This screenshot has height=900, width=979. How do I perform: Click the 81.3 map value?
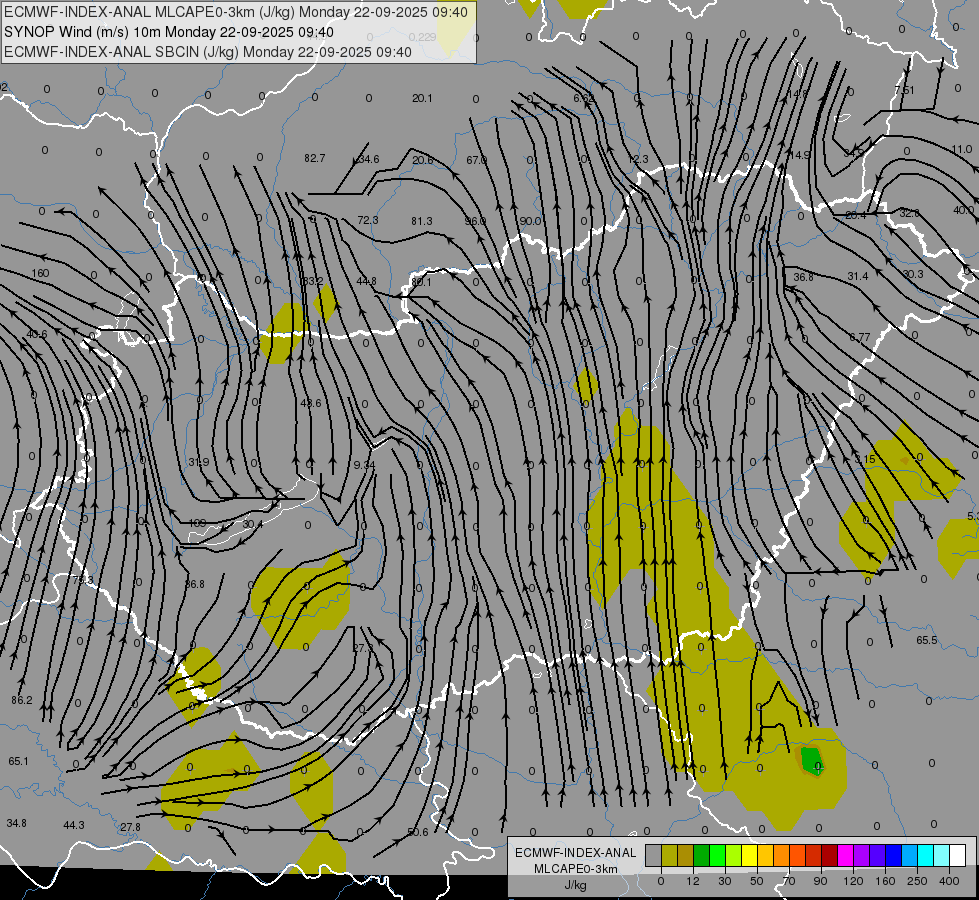pyautogui.click(x=421, y=221)
